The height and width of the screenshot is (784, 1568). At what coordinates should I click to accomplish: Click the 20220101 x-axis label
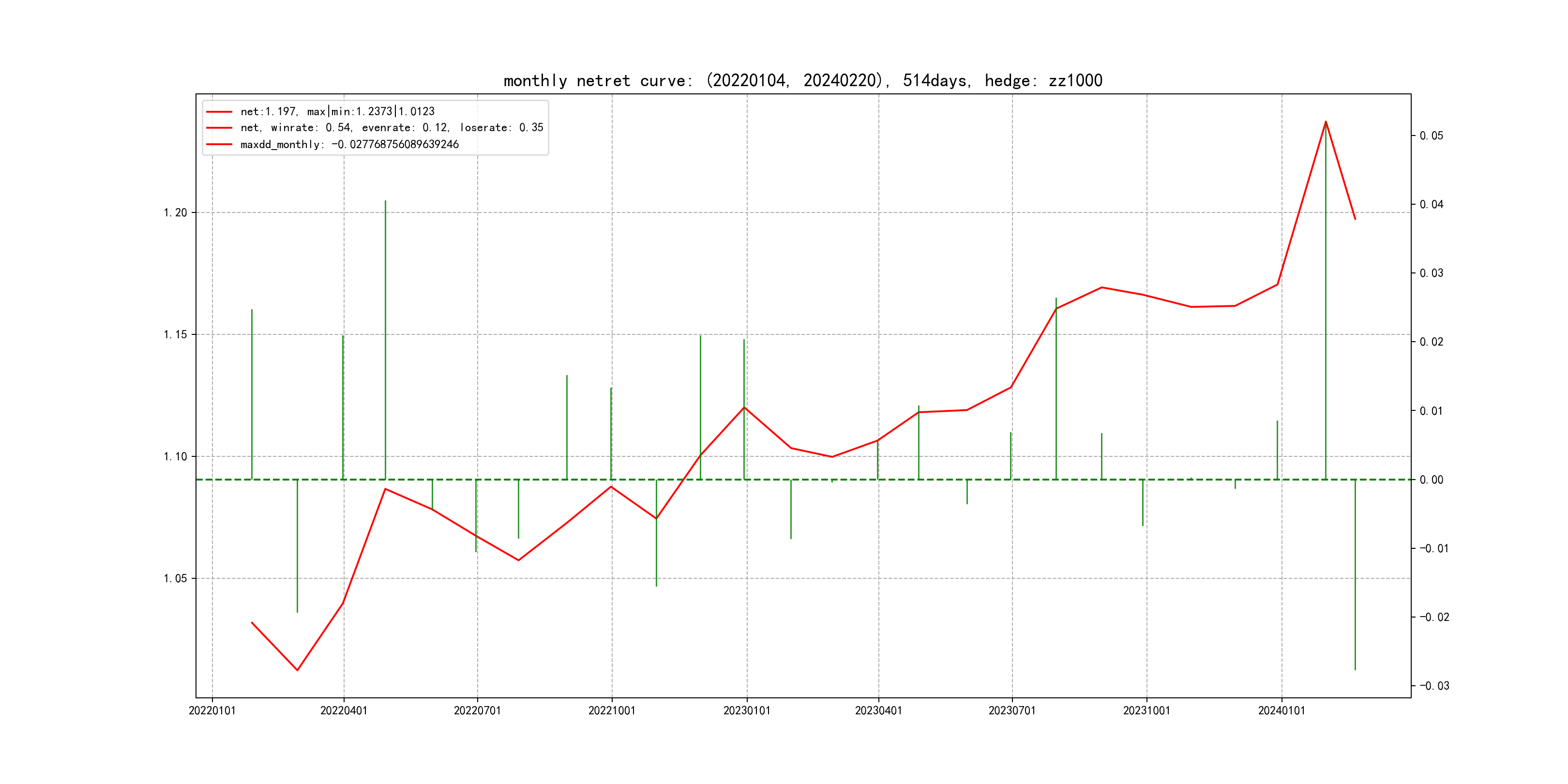point(212,710)
